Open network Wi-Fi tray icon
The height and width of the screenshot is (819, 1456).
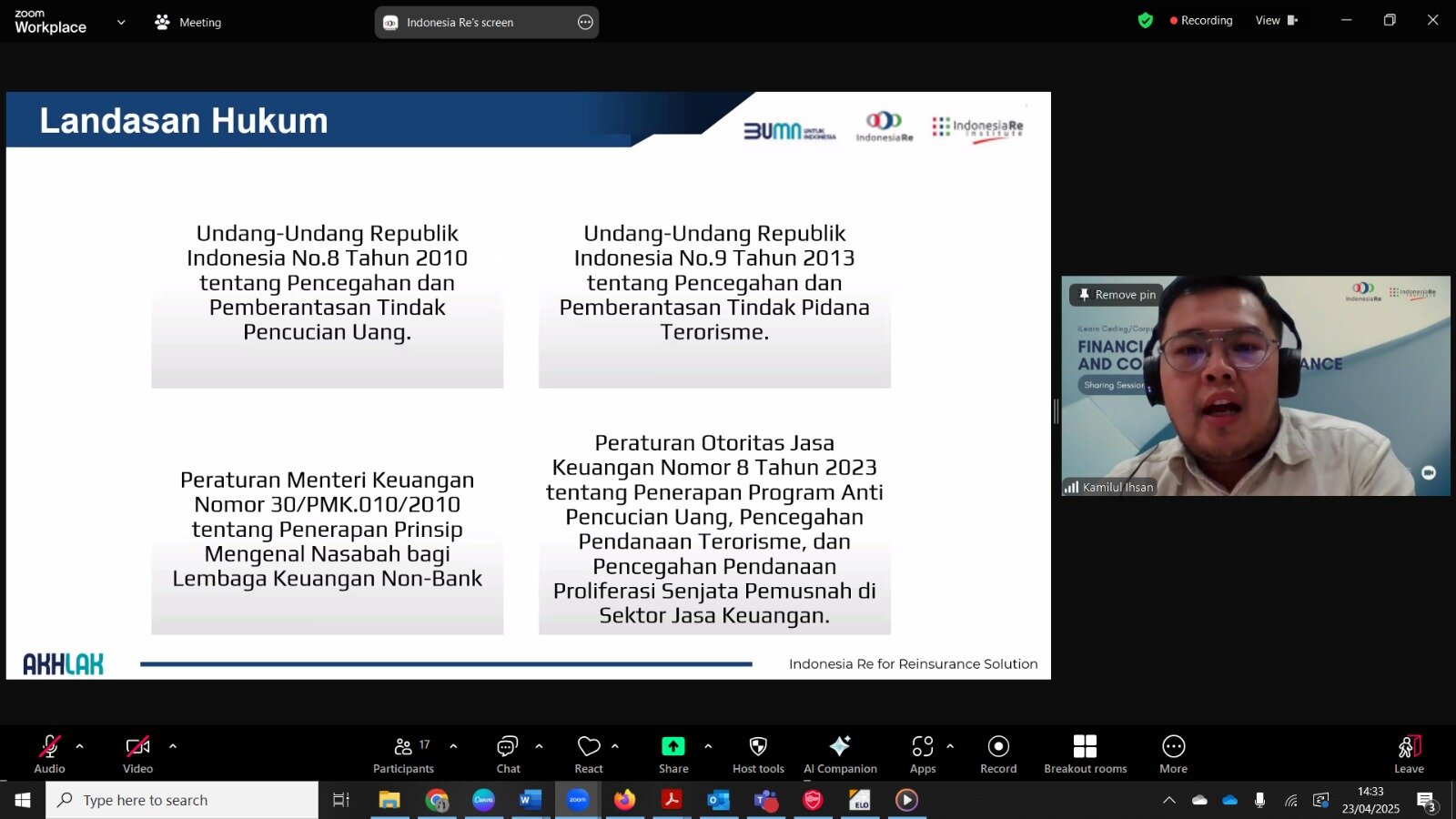(x=1290, y=800)
